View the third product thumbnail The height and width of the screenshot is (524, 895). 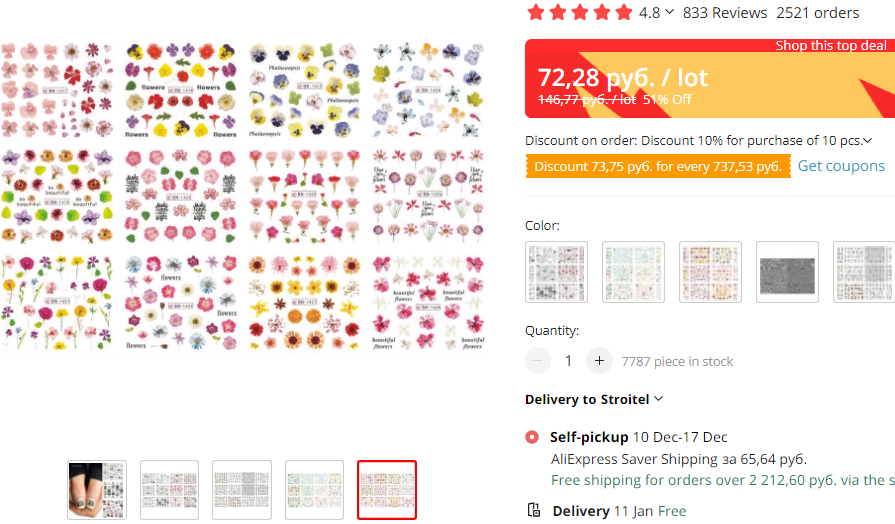coord(242,490)
